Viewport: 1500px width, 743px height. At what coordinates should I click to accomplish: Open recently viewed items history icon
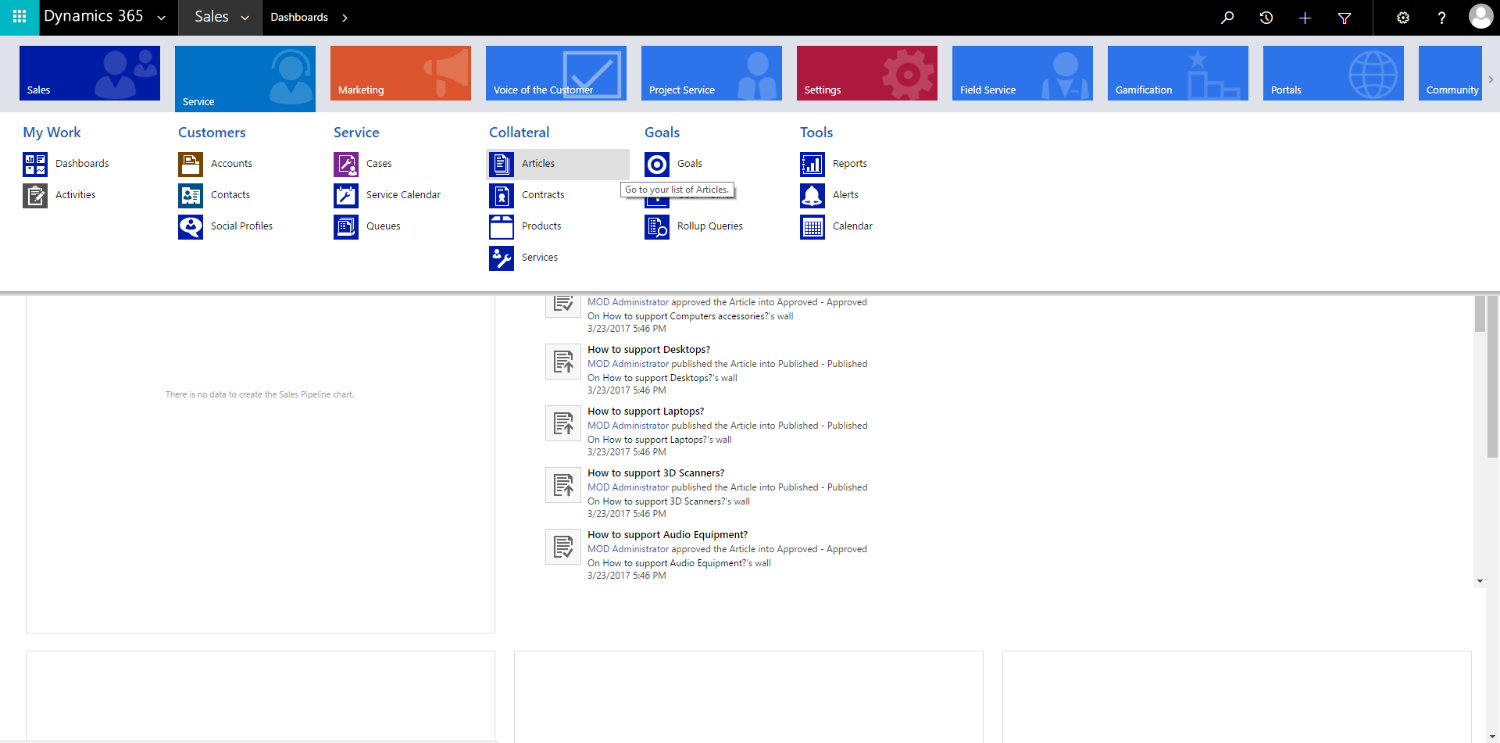click(x=1266, y=17)
